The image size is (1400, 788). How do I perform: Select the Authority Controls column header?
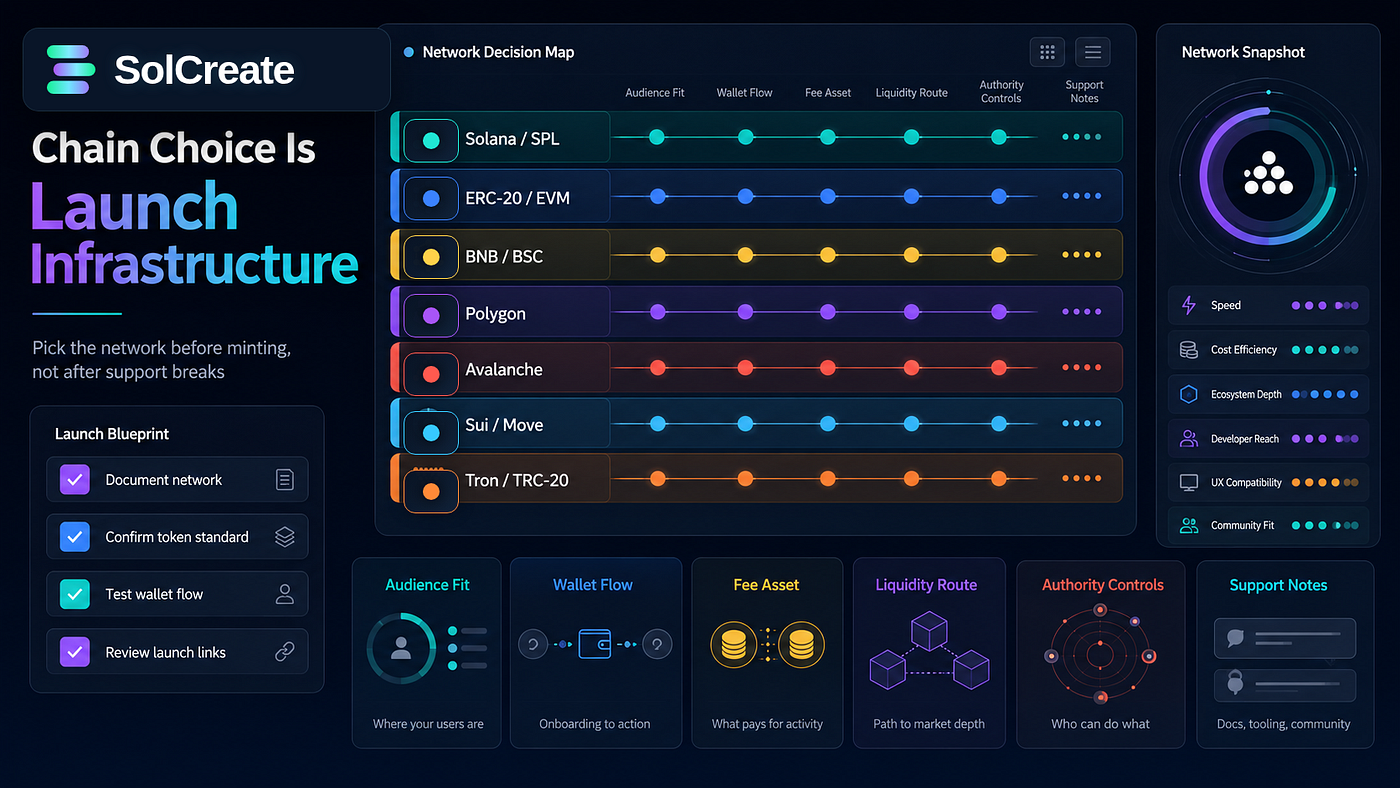click(1001, 92)
